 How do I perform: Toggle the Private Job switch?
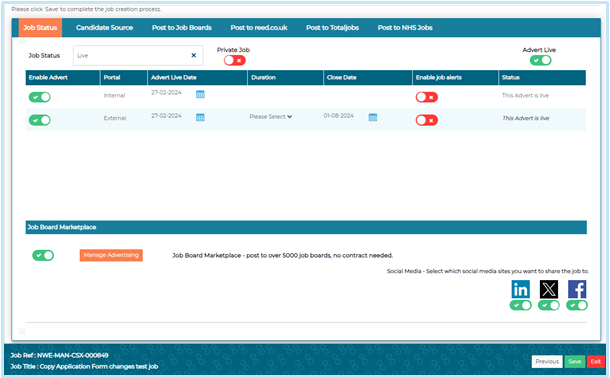[x=235, y=60]
